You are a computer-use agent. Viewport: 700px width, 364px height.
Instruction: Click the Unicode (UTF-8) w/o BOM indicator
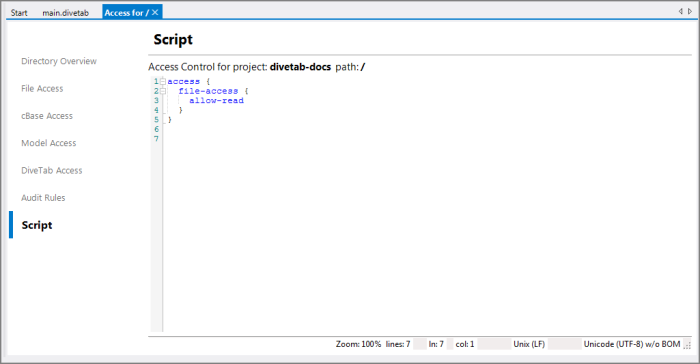632,344
